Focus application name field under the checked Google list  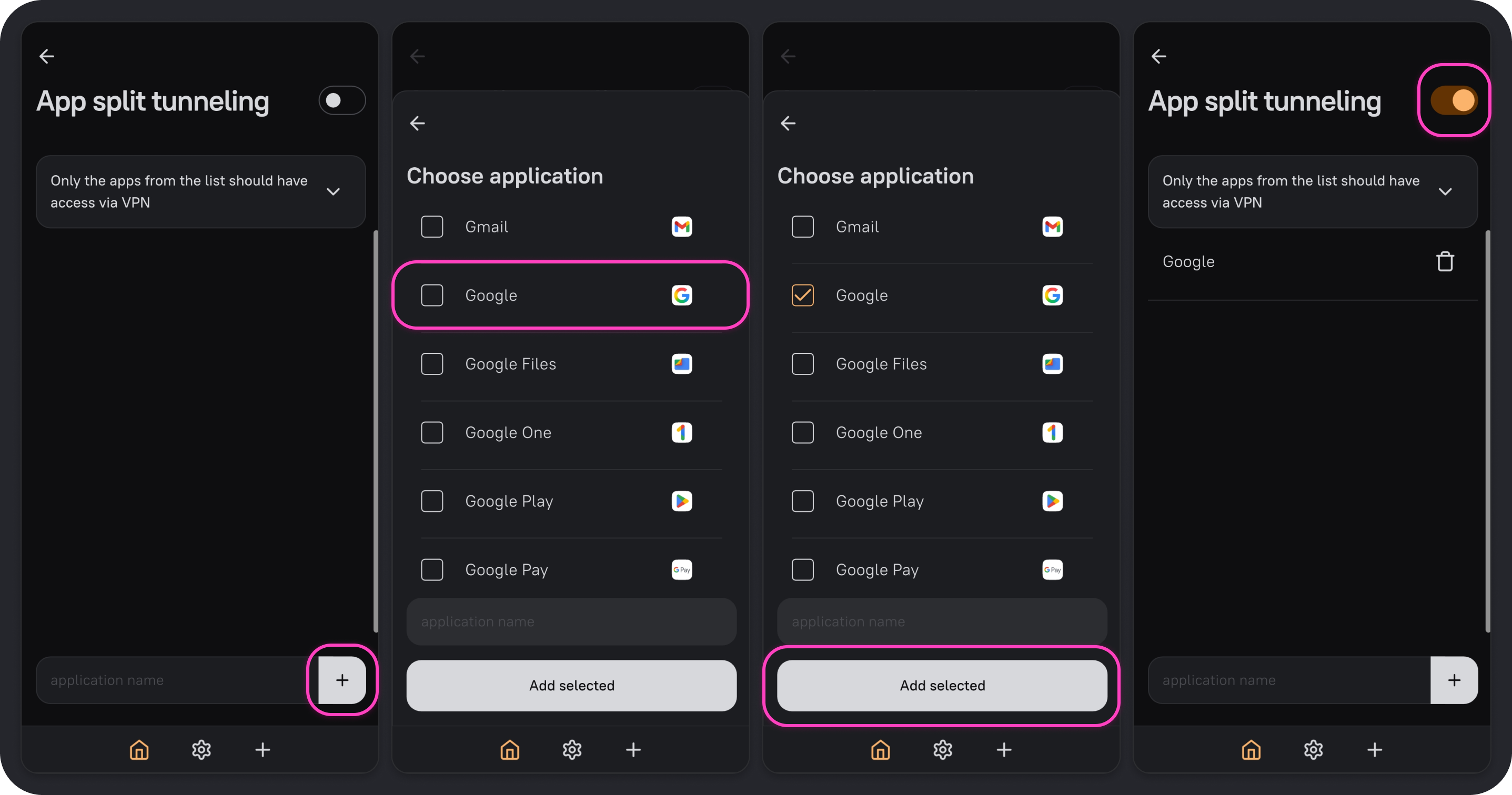tap(942, 621)
